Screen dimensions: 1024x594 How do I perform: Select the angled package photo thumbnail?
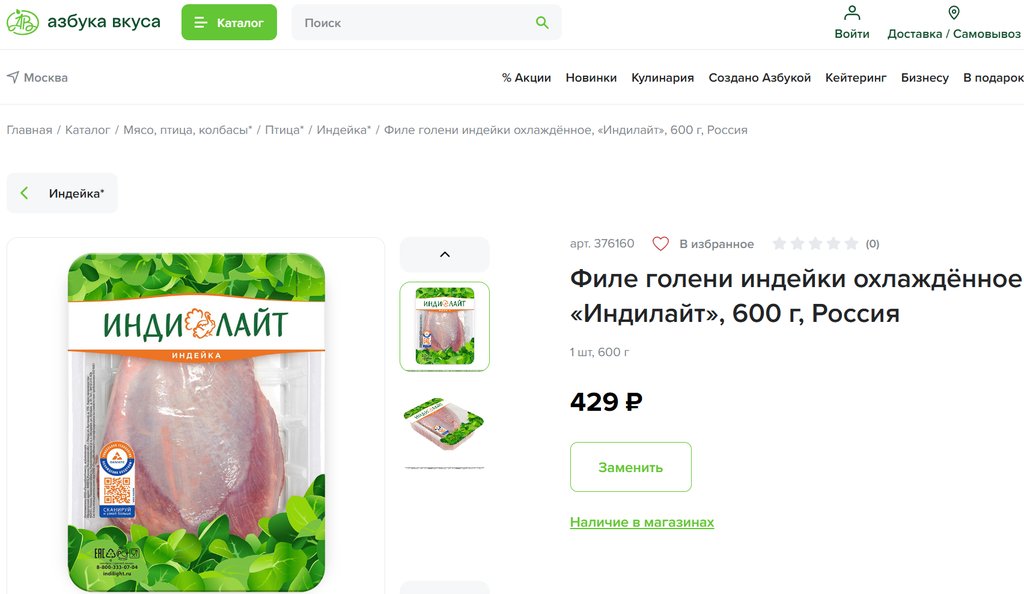coord(444,425)
